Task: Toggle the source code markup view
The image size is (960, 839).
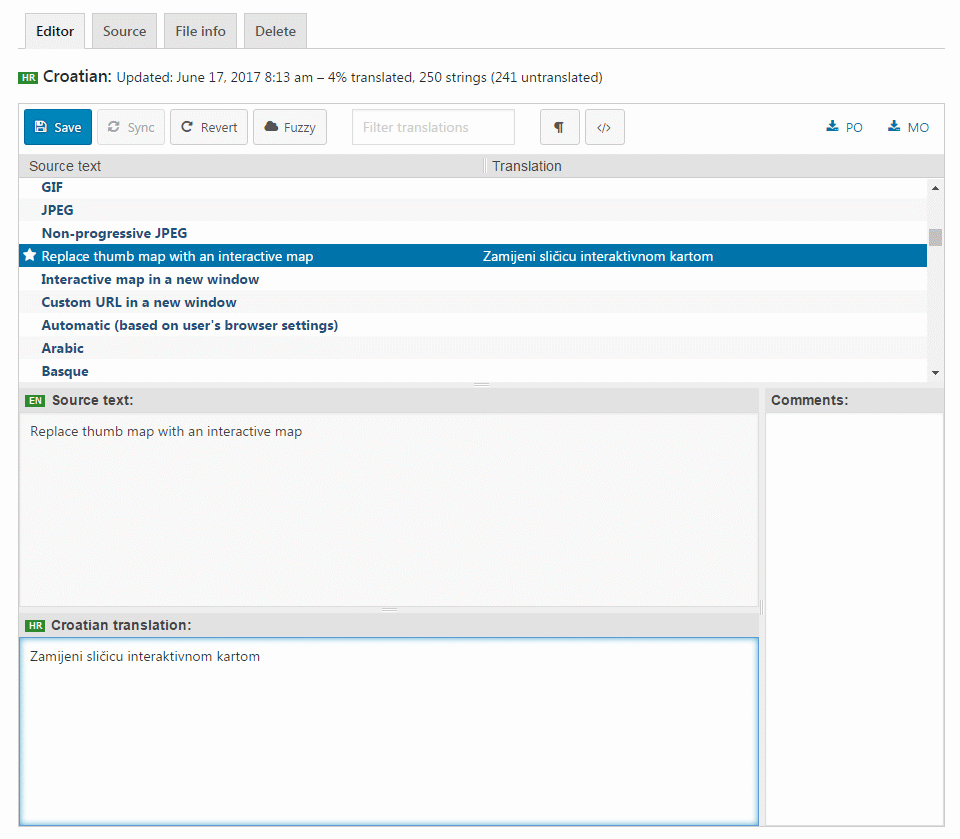Action: pyautogui.click(x=604, y=127)
